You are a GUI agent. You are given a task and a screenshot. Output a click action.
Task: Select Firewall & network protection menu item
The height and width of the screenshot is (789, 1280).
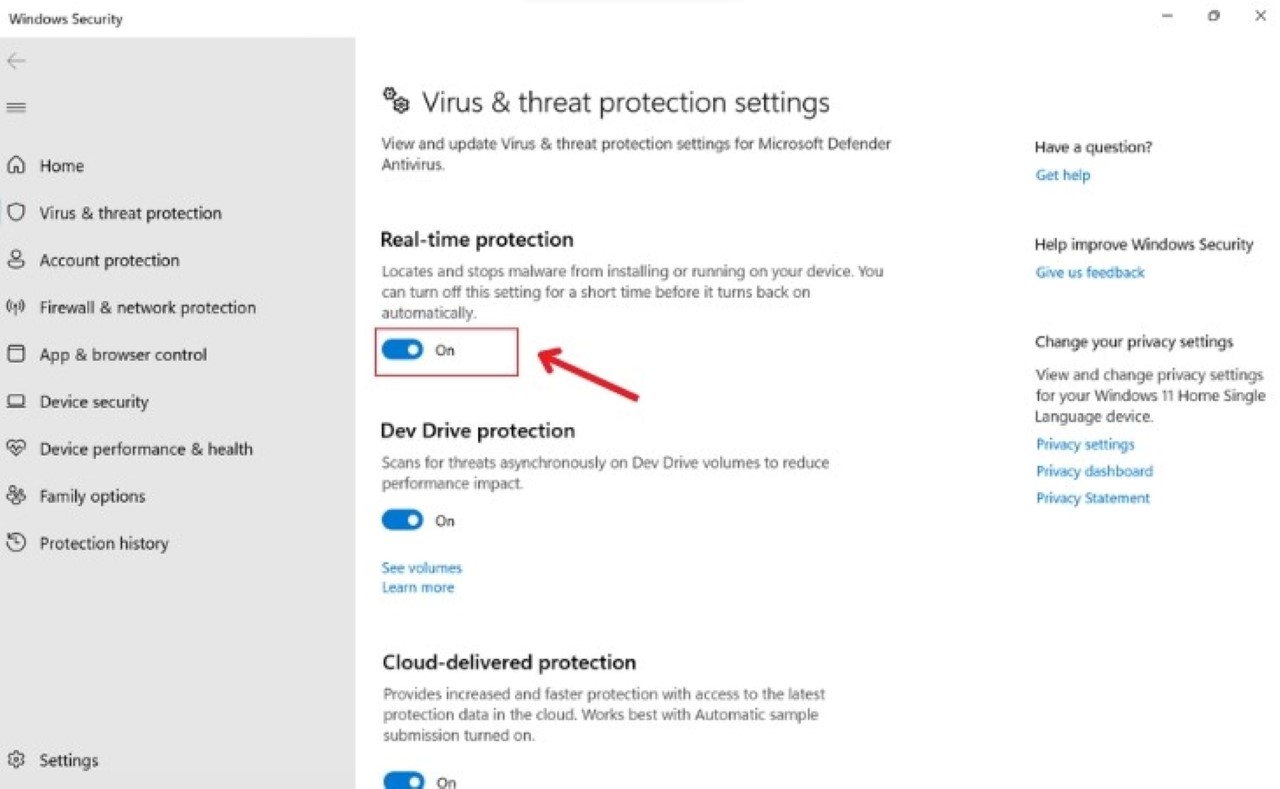point(147,307)
